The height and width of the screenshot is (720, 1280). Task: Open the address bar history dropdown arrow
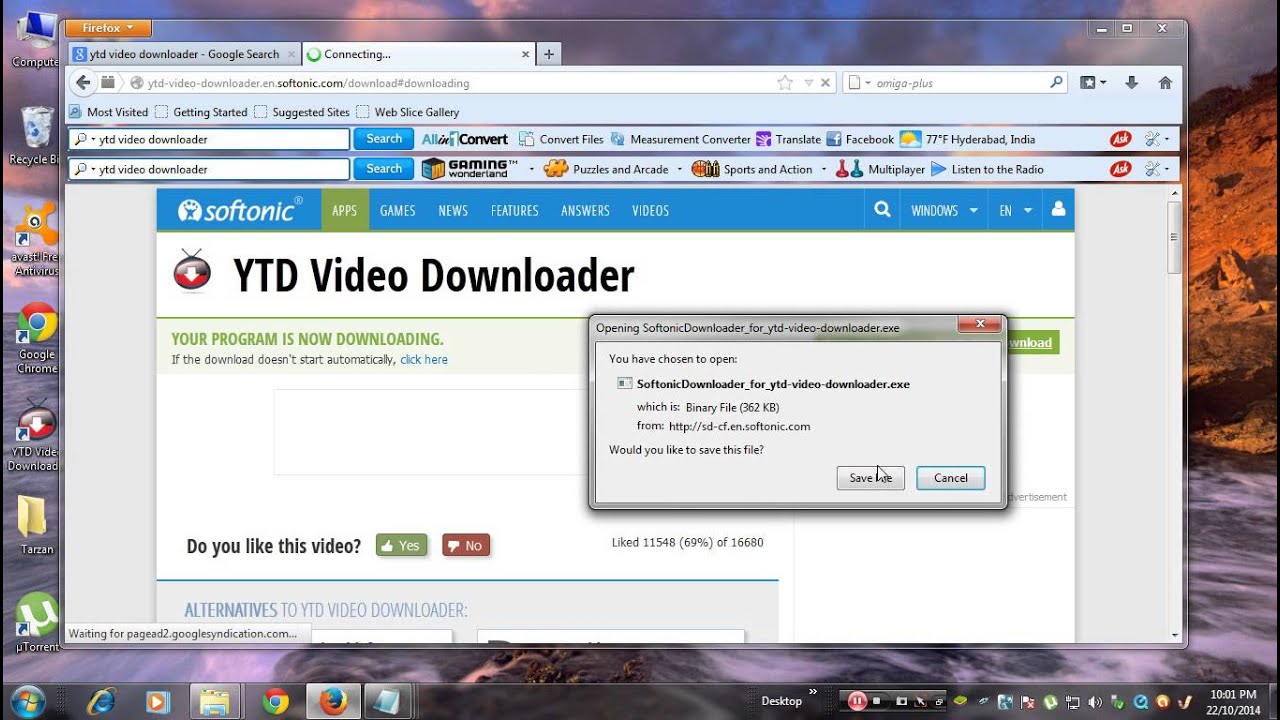click(808, 83)
